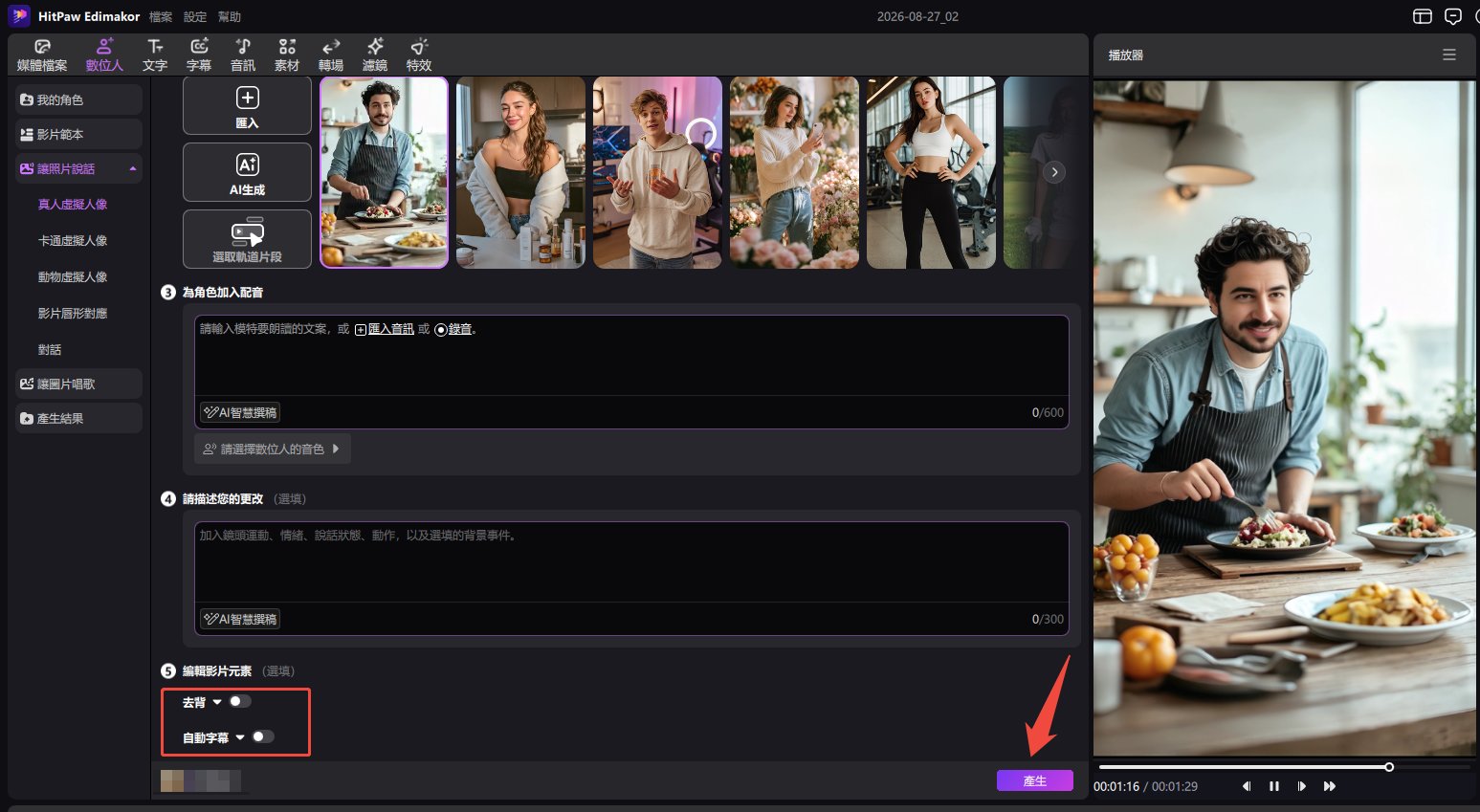The image size is (1480, 812).
Task: Click the player progress slider handle
Action: [1389, 767]
